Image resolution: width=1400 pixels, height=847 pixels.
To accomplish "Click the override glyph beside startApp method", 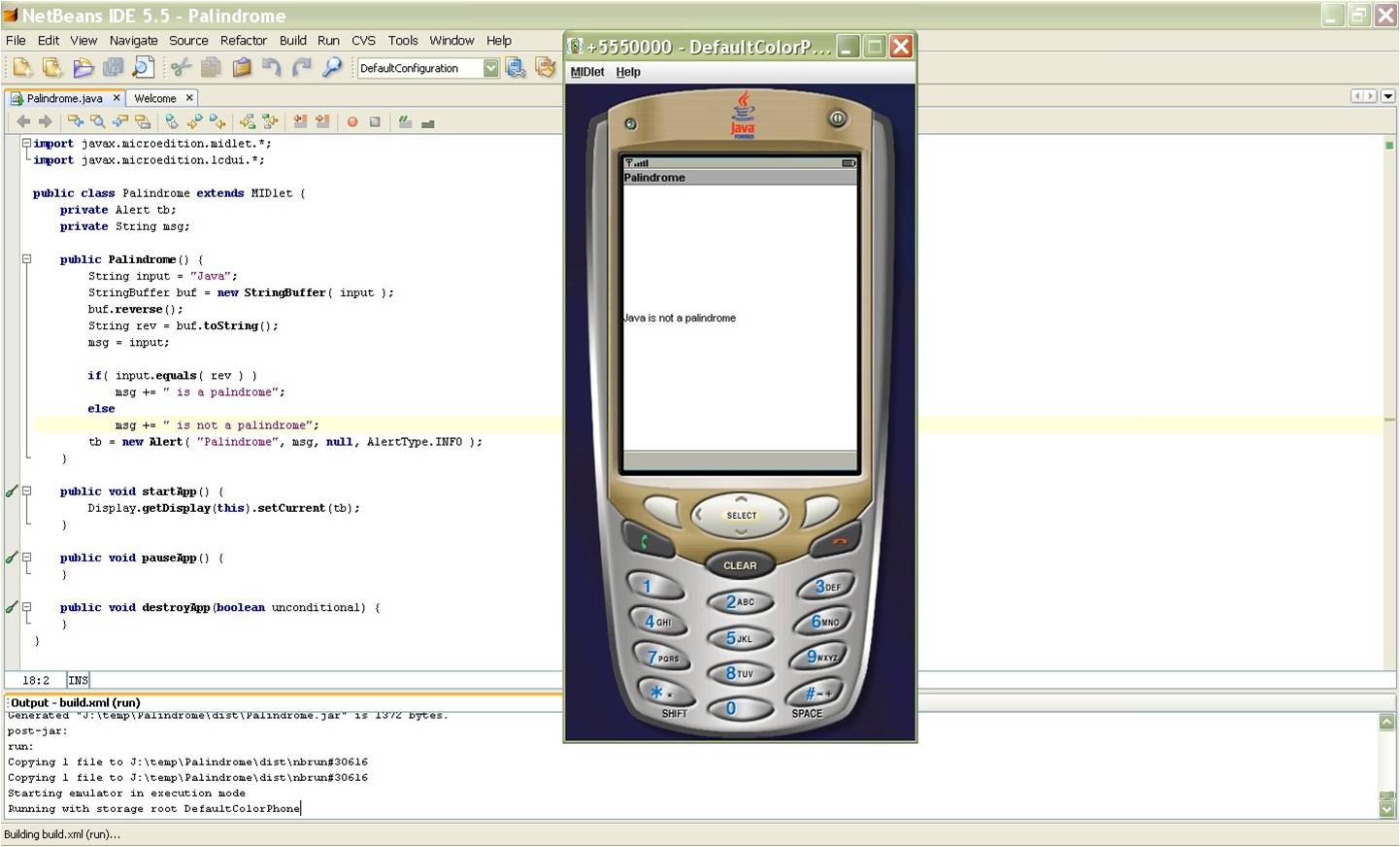I will [12, 491].
